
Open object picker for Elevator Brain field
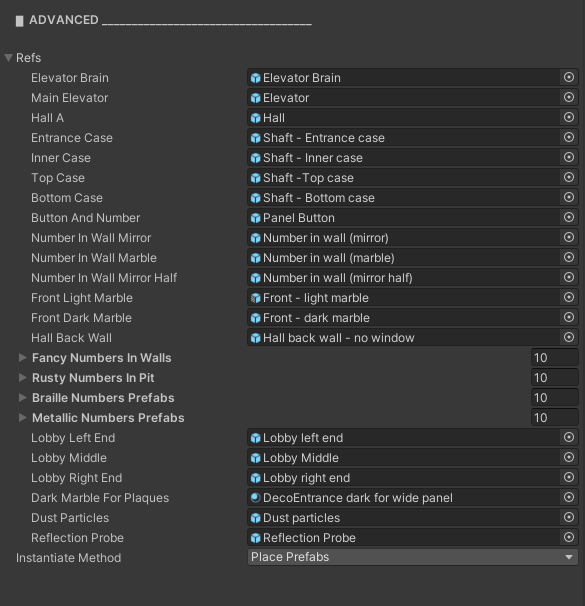pos(568,77)
